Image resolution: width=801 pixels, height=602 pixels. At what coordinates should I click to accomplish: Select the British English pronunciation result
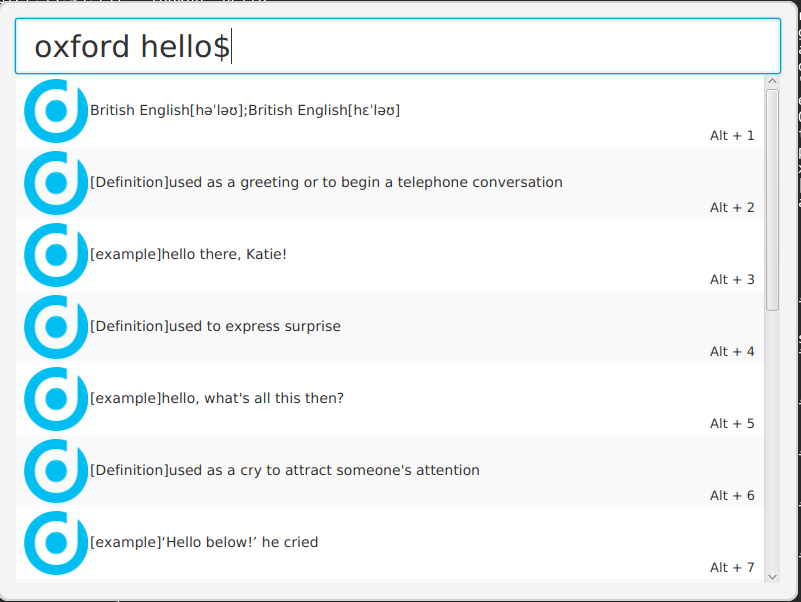tap(390, 111)
